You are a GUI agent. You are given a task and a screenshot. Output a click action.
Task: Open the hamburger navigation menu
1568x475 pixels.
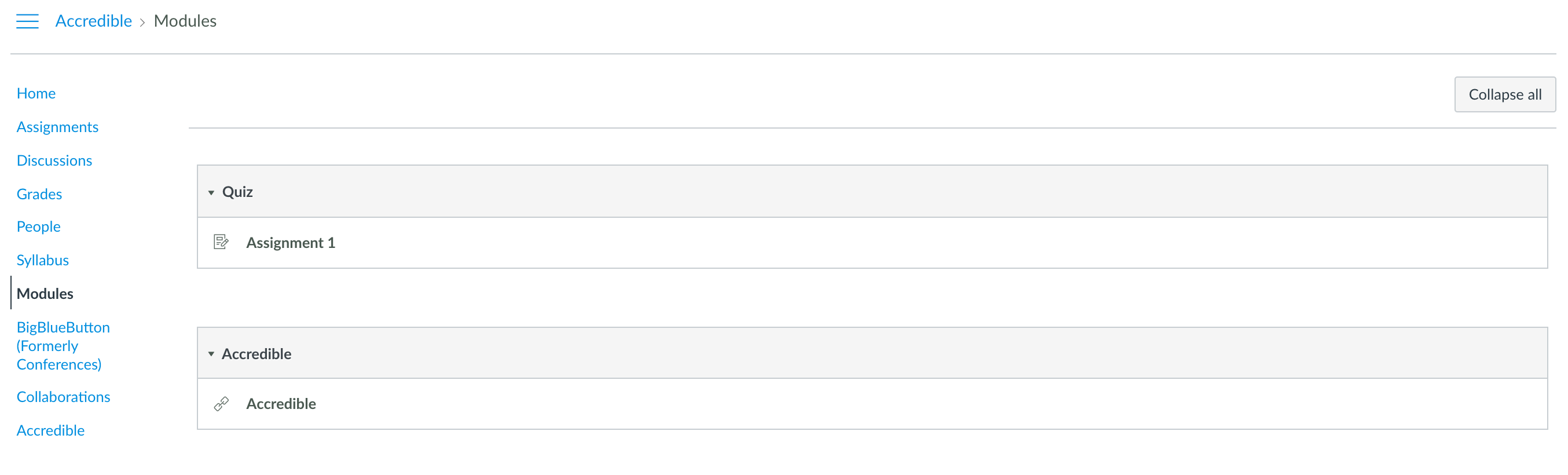coord(27,21)
